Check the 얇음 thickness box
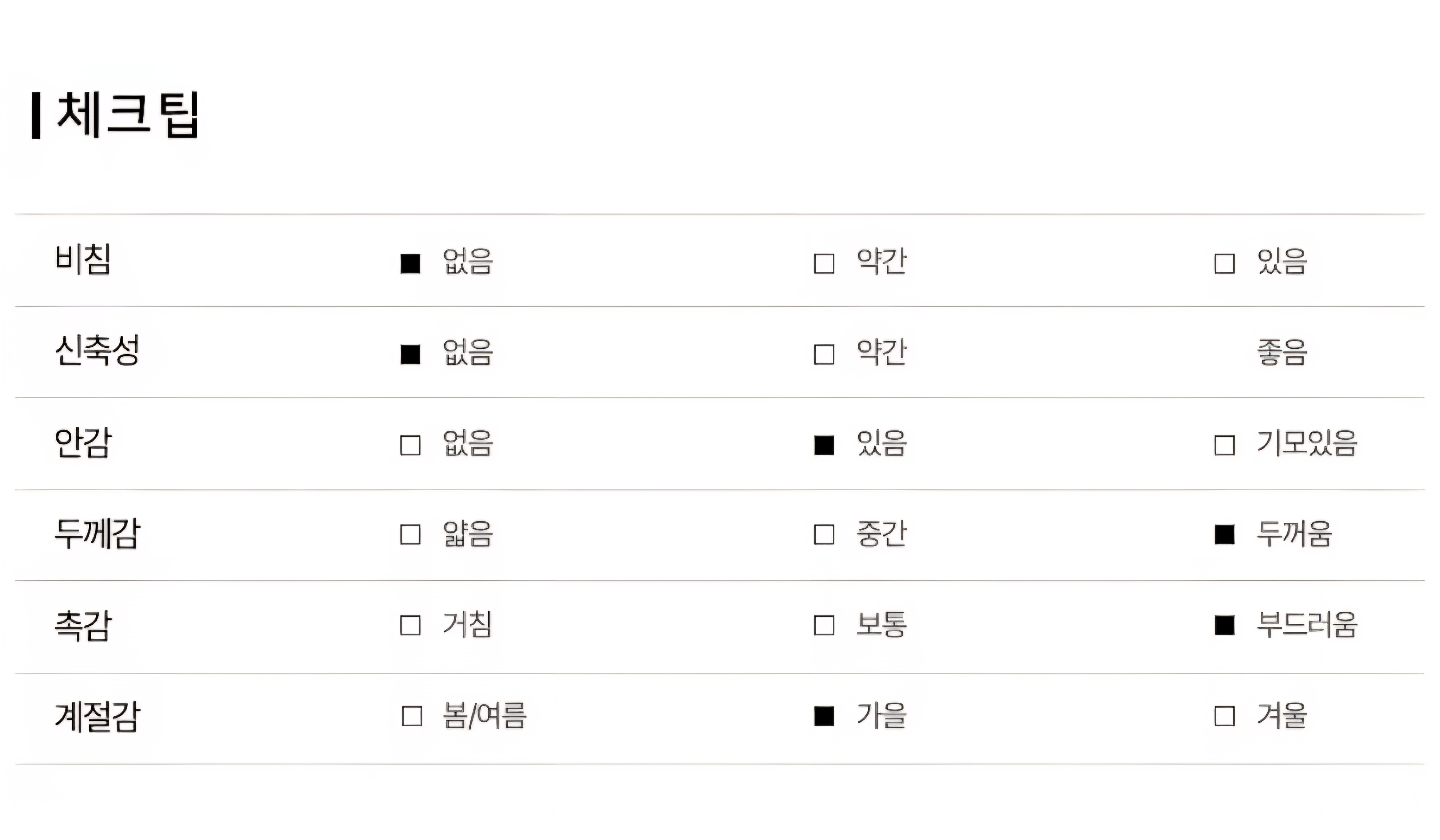 click(410, 535)
